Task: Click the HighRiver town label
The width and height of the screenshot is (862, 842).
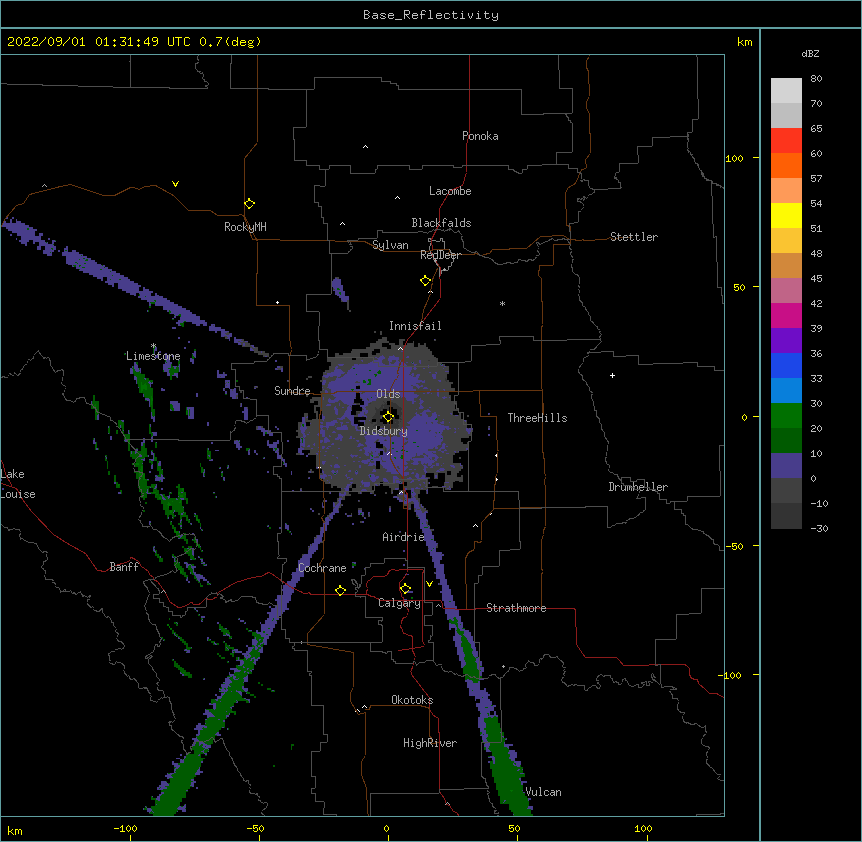Action: coord(430,743)
